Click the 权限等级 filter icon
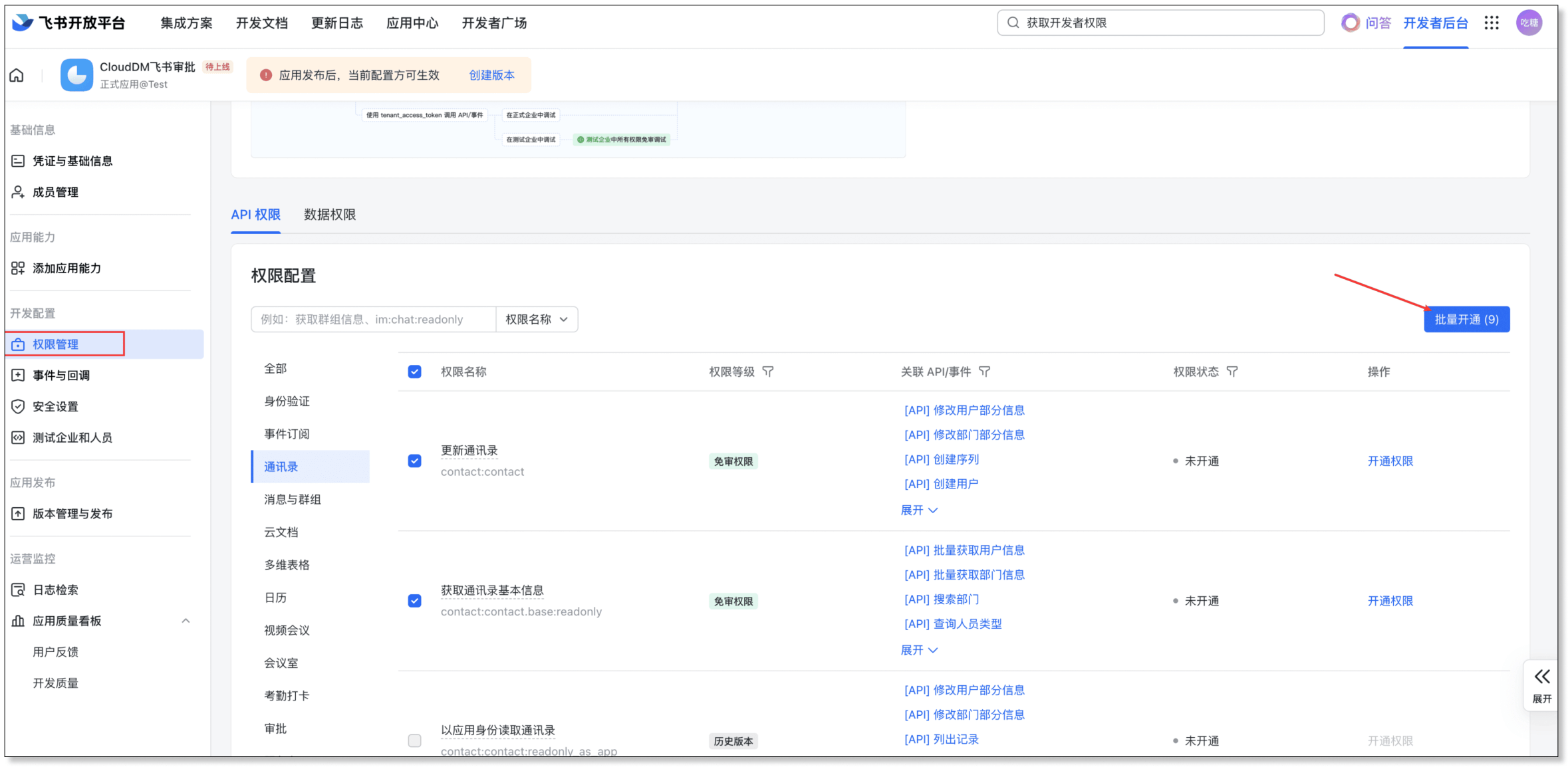The width and height of the screenshot is (1568, 767). point(768,372)
